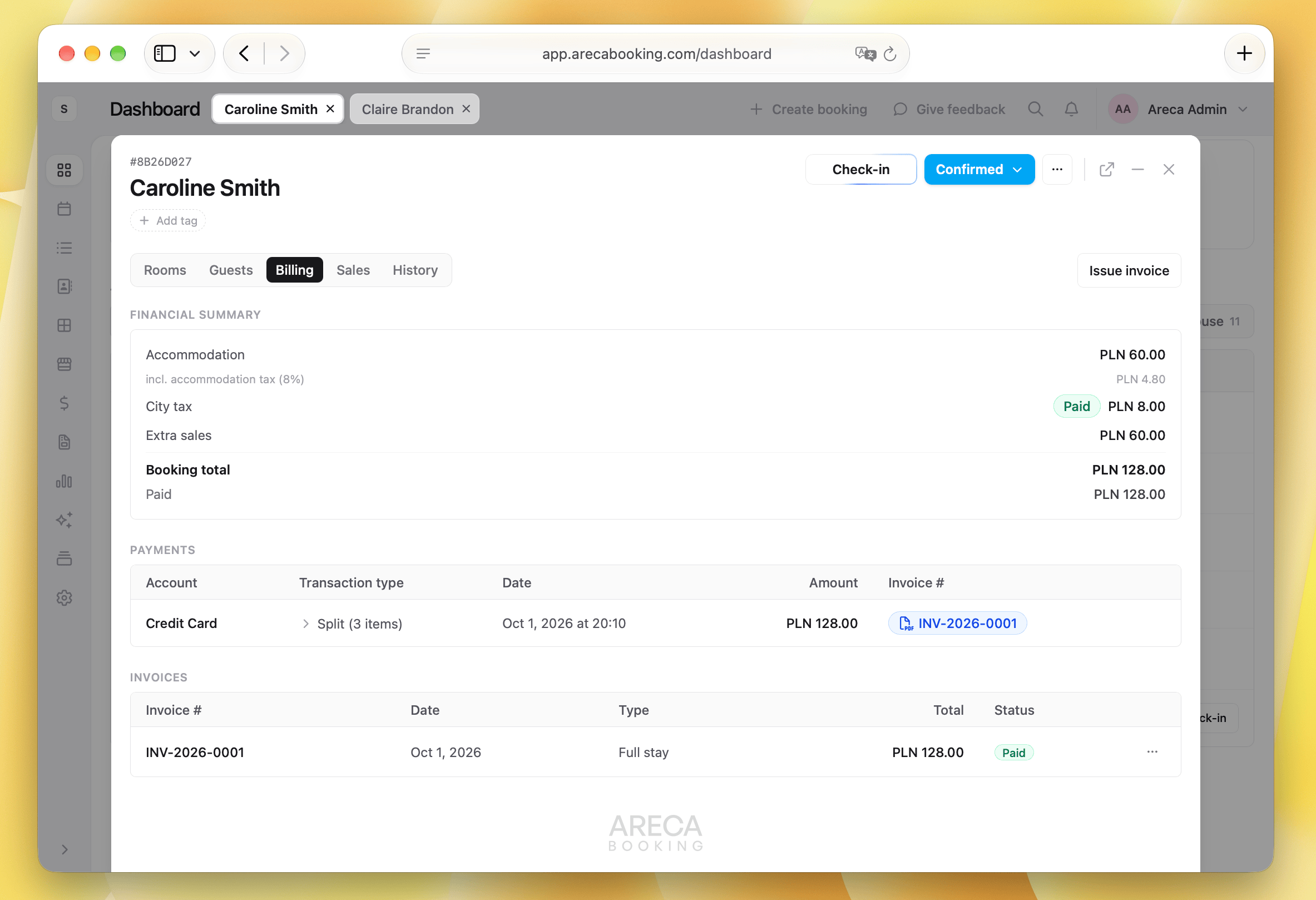1316x900 pixels.
Task: Open the list view icon in sidebar
Action: click(64, 248)
